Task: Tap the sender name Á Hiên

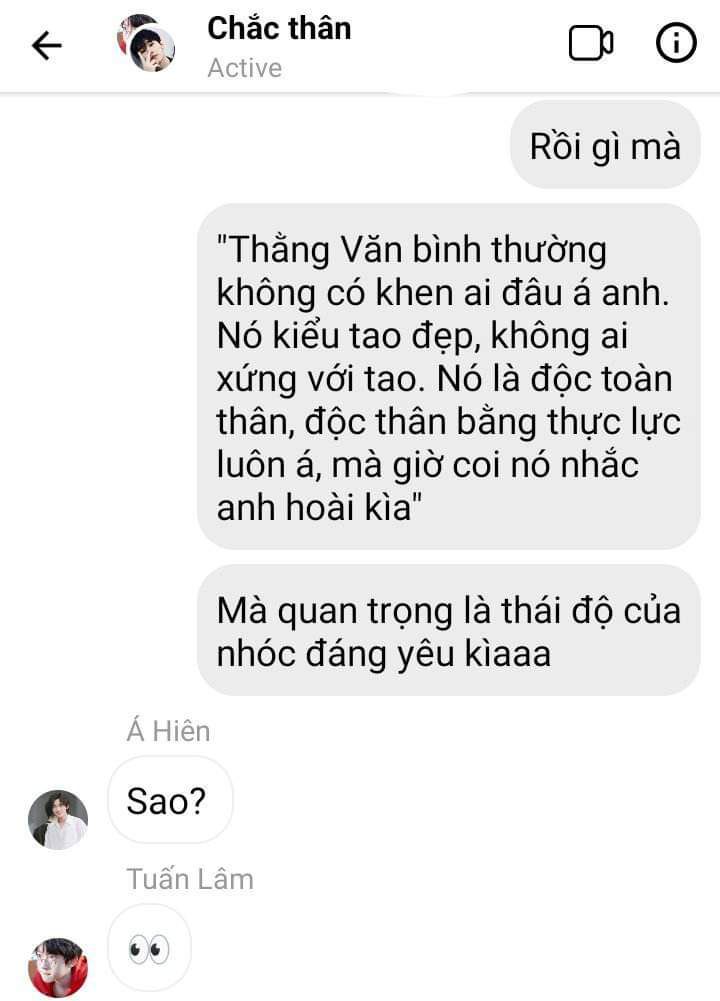Action: click(x=169, y=732)
